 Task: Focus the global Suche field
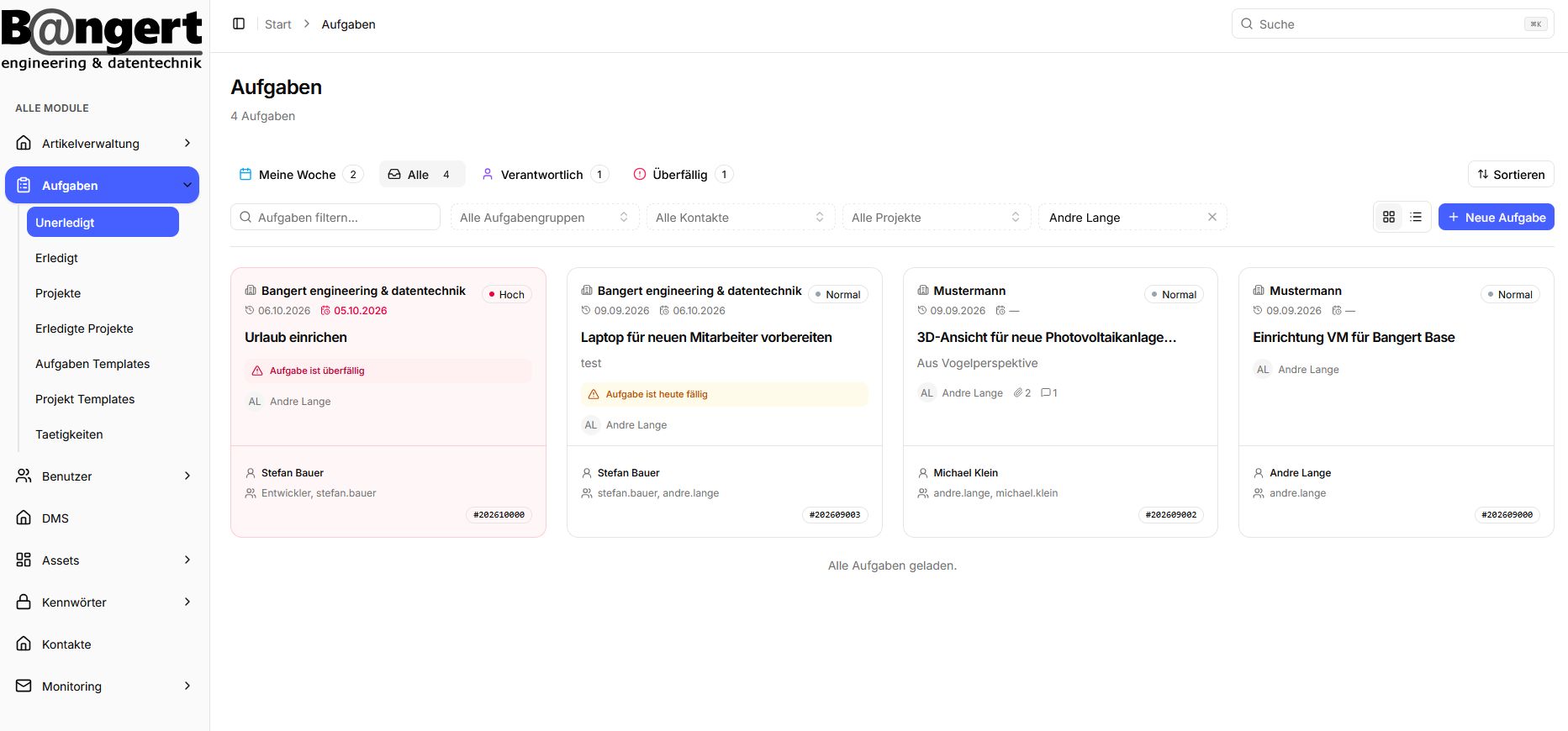(1392, 24)
